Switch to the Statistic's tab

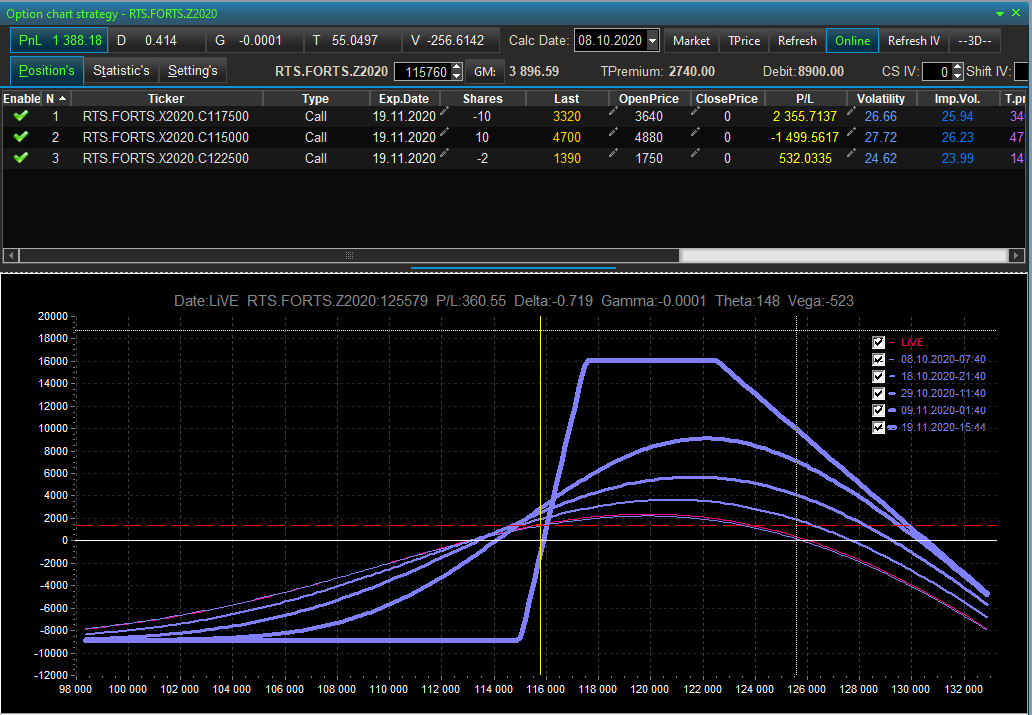(x=121, y=71)
